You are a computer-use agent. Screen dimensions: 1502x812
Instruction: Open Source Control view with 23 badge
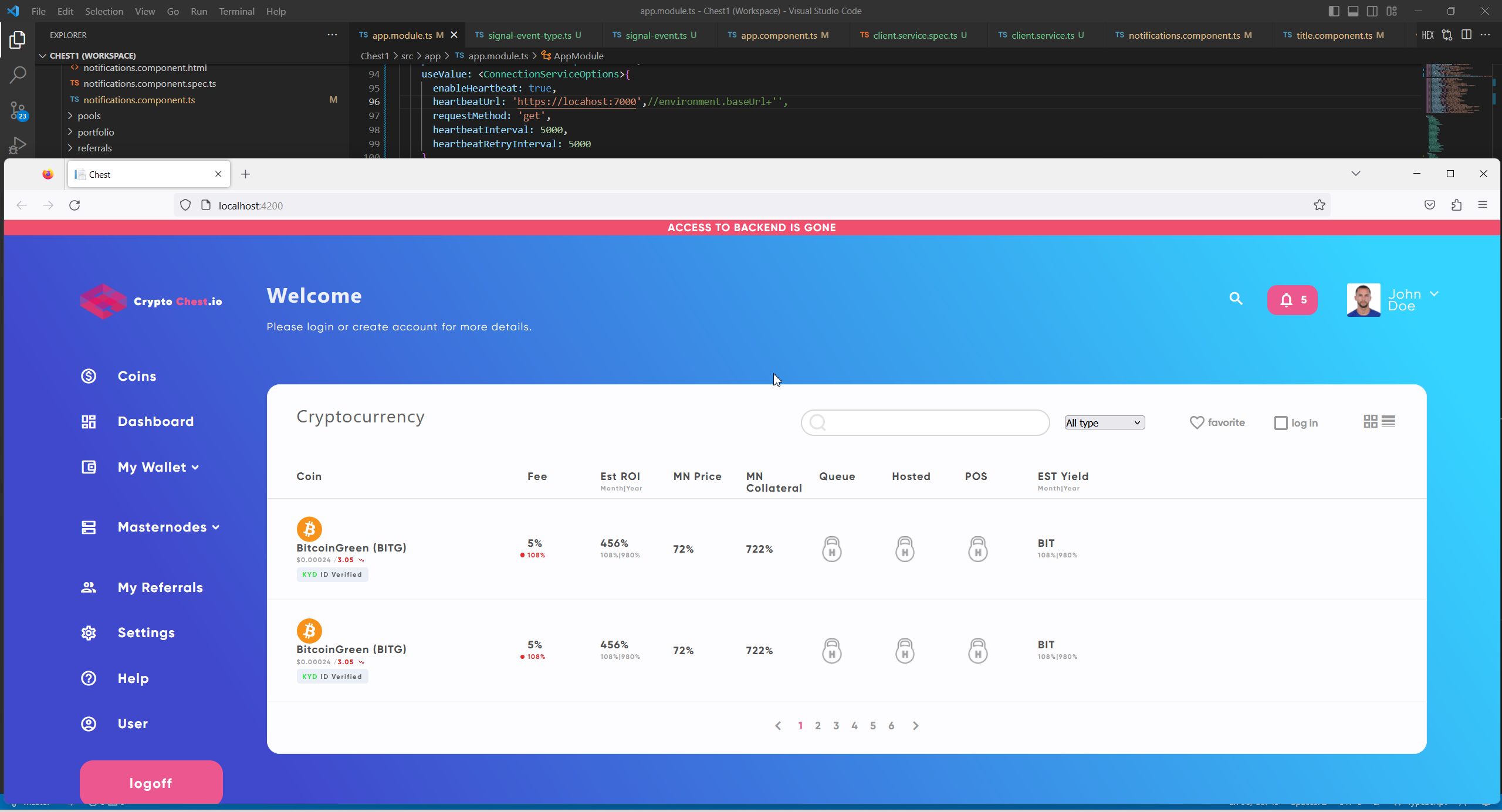click(18, 110)
